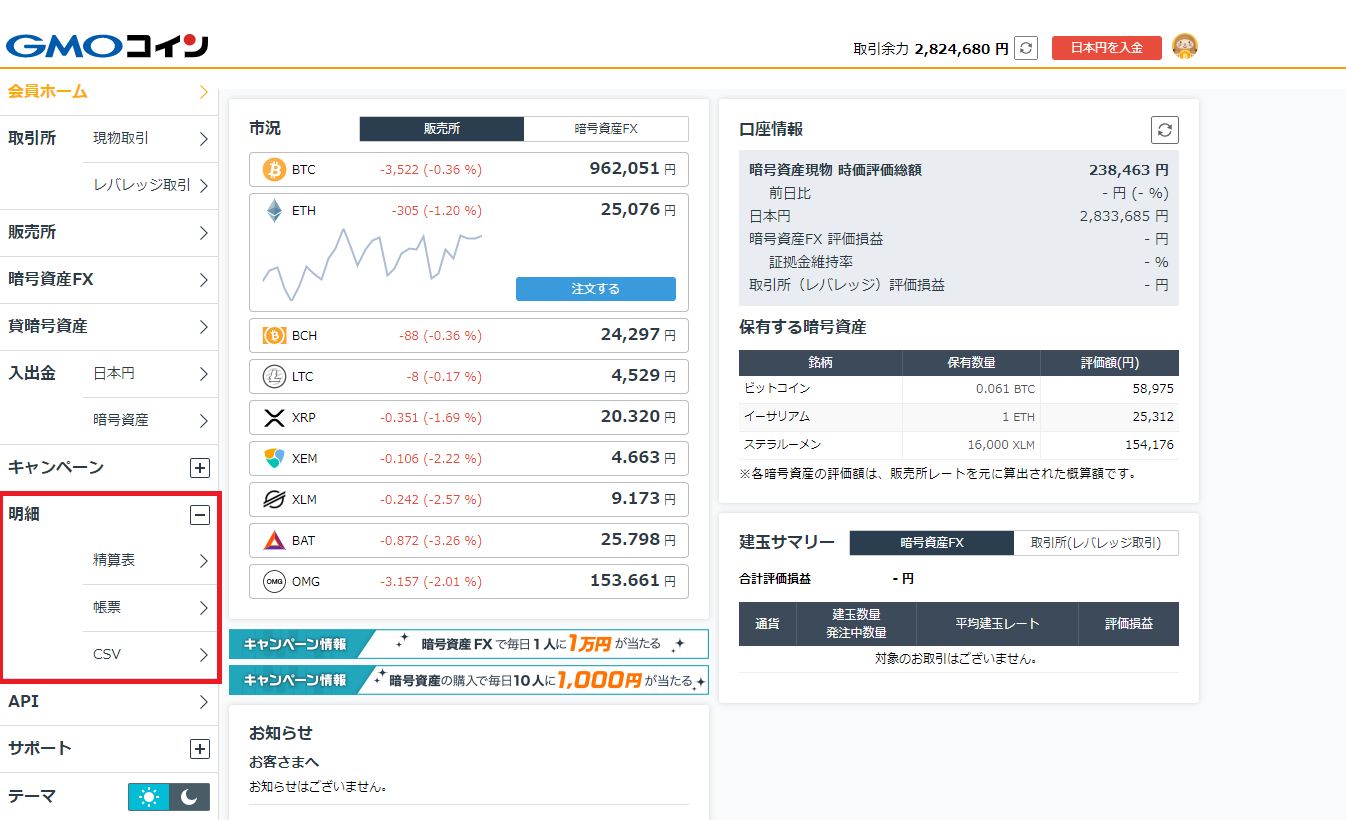The height and width of the screenshot is (820, 1346).
Task: Click the Litecoin LTC icon
Action: [x=274, y=376]
